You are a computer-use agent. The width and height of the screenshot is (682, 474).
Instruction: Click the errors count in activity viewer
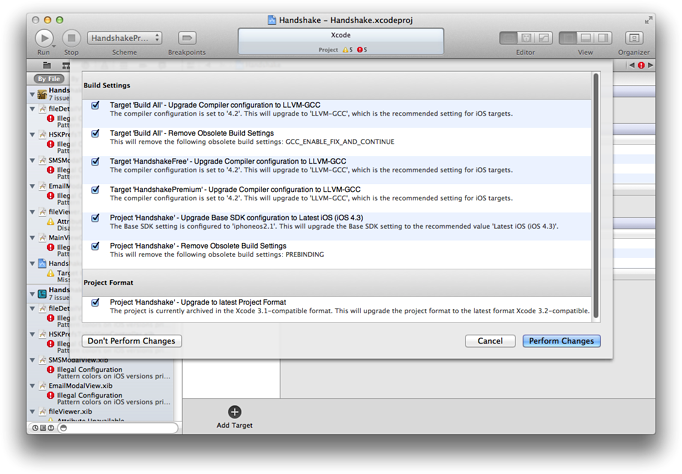point(362,50)
